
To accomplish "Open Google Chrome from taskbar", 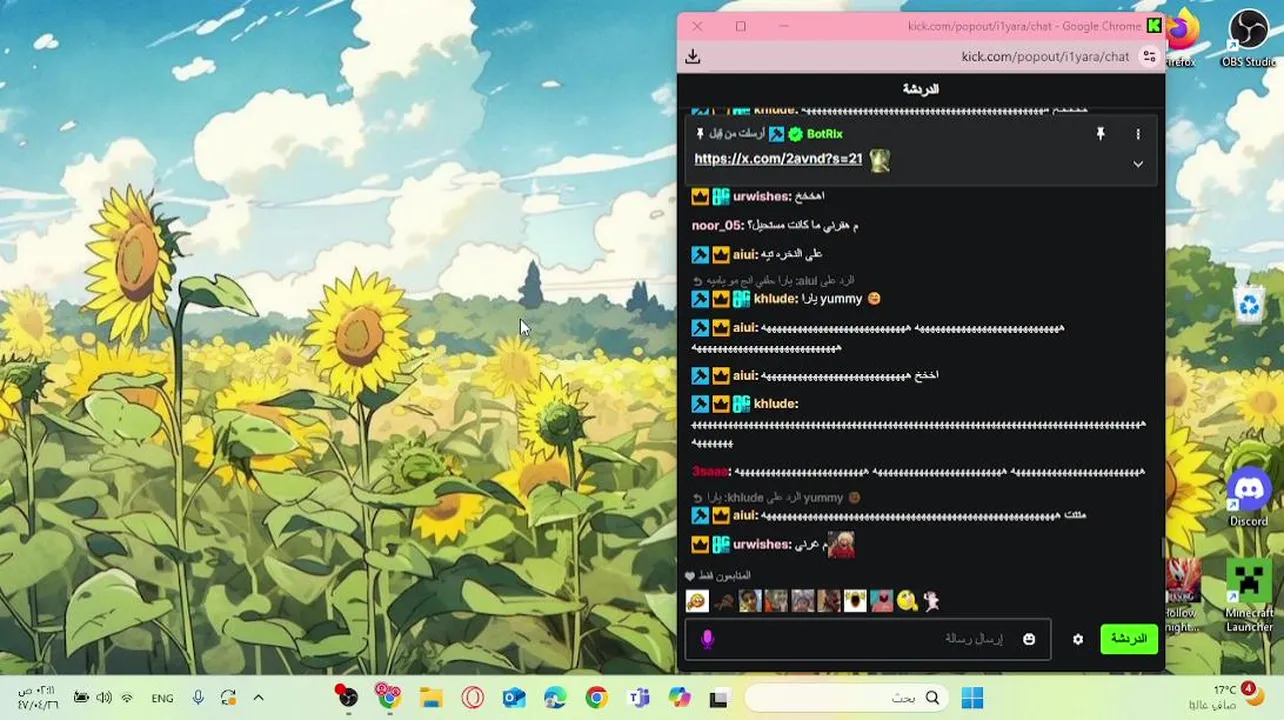I will (x=596, y=698).
